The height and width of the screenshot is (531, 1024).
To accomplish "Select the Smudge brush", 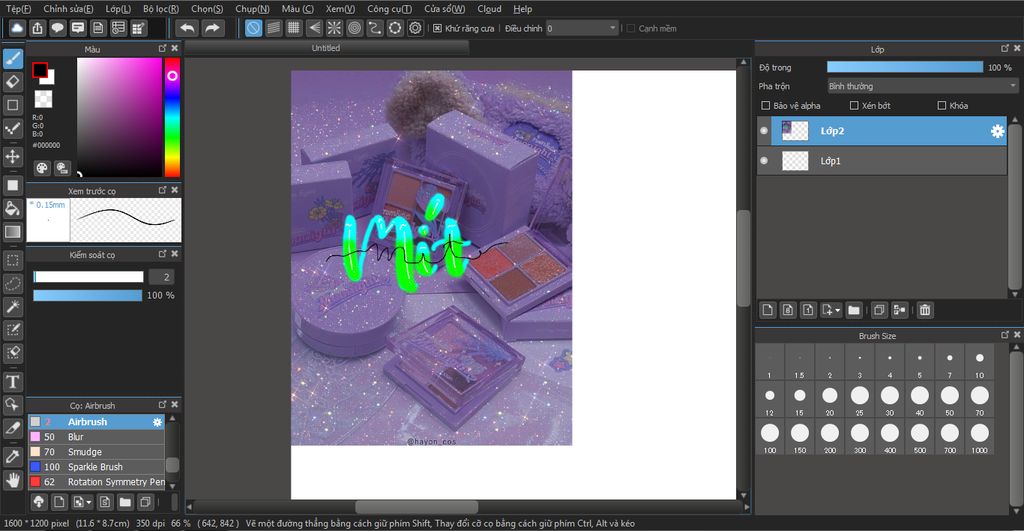I will click(x=96, y=452).
